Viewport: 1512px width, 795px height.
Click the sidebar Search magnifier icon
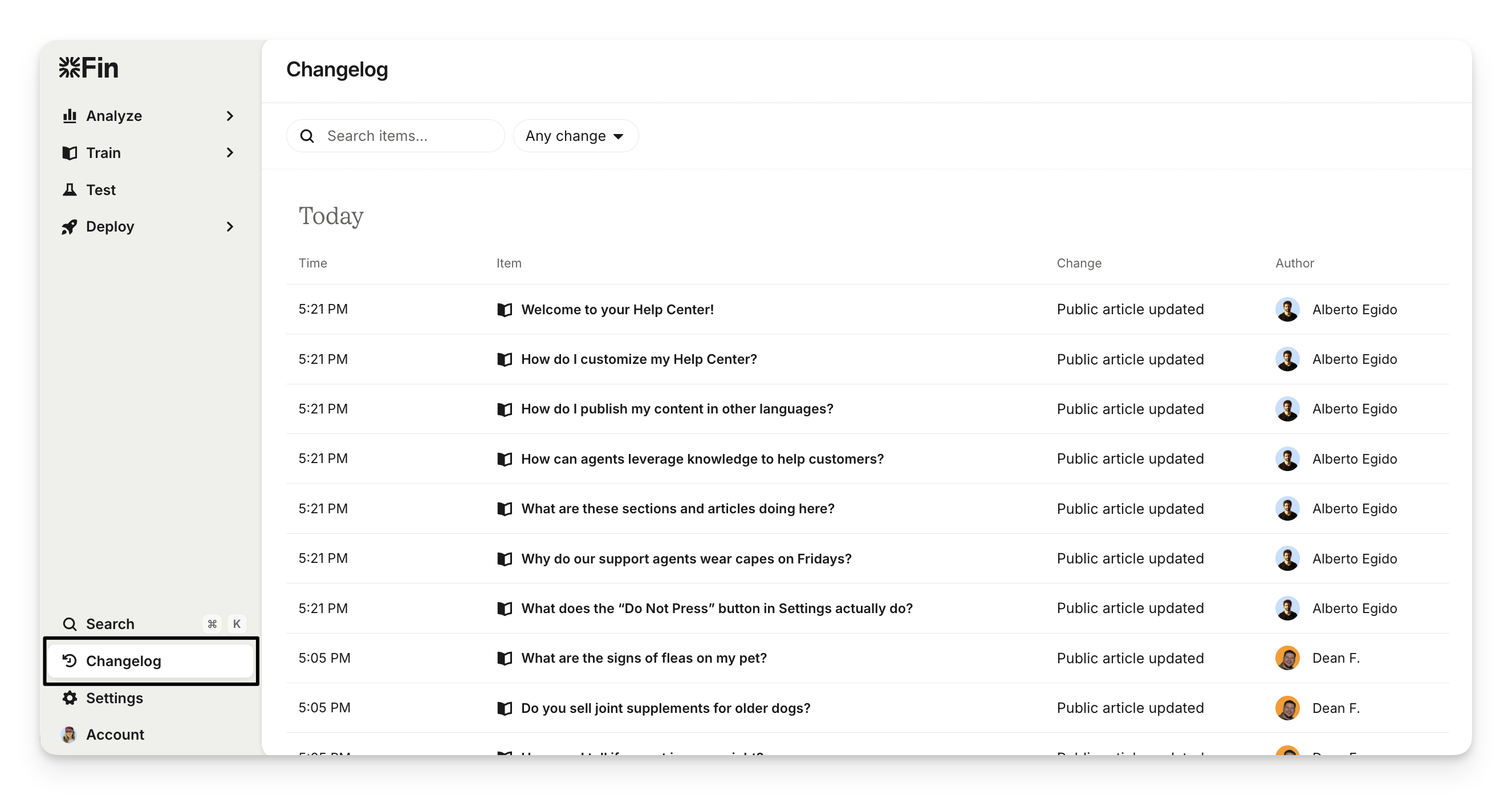tap(70, 624)
